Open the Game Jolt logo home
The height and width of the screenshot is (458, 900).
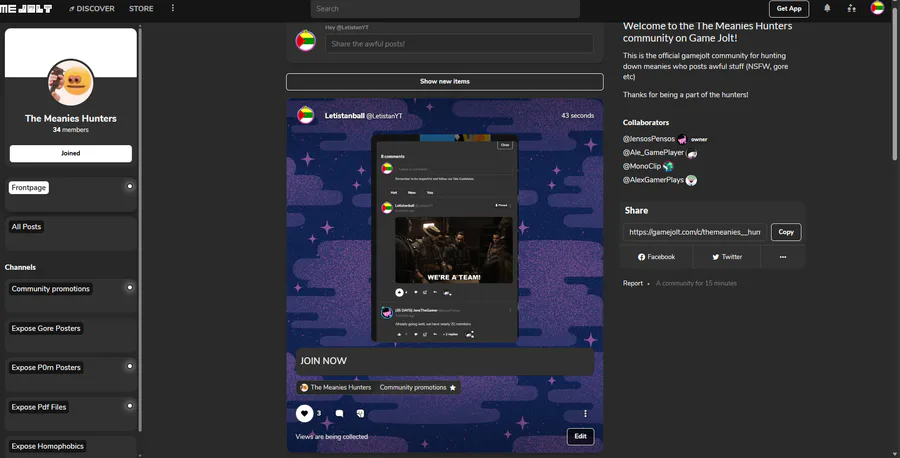26,9
